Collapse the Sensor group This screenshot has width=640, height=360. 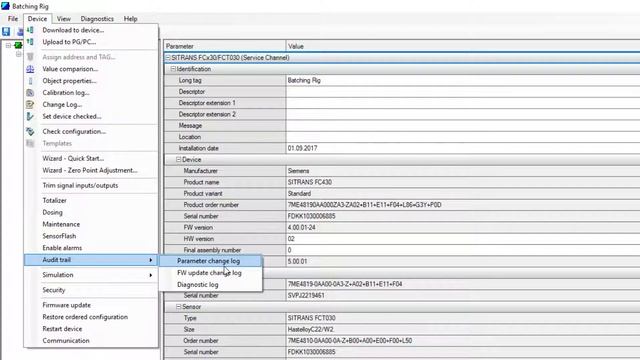pos(178,307)
